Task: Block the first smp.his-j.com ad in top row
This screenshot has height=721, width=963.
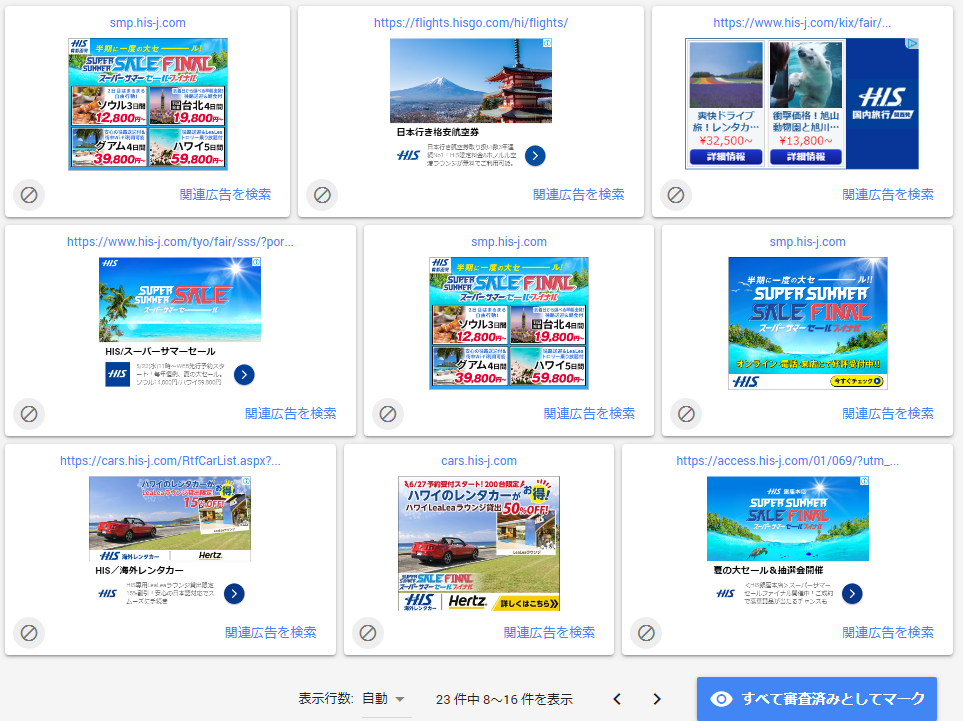Action: click(x=29, y=195)
